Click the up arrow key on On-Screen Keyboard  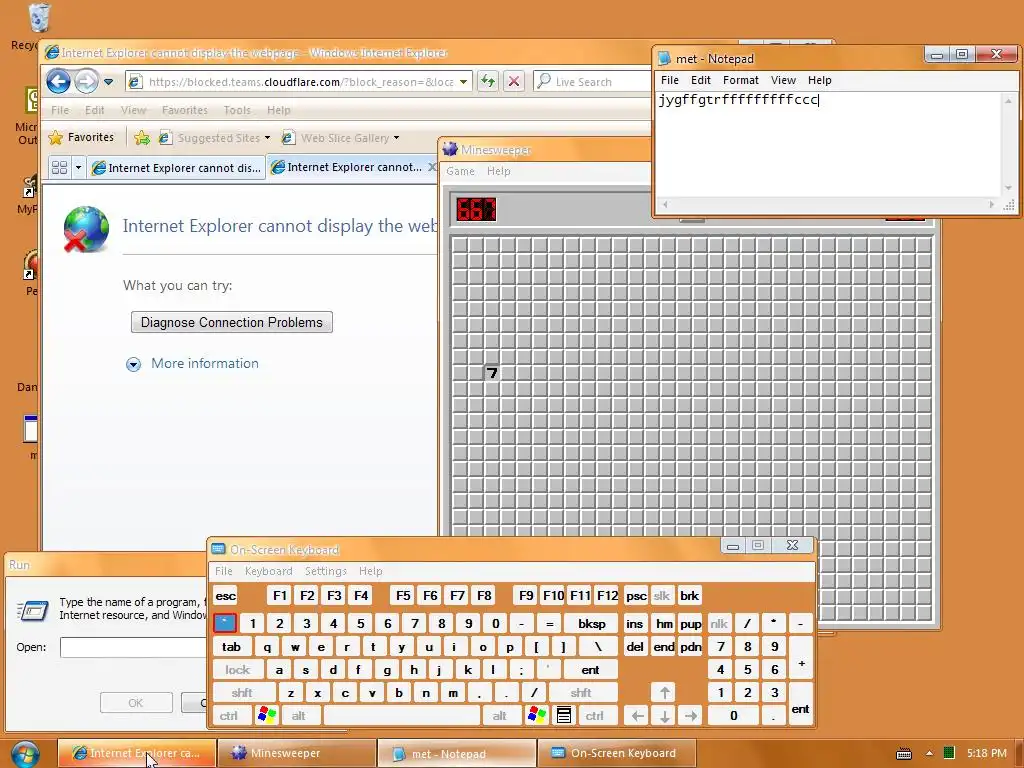click(664, 693)
